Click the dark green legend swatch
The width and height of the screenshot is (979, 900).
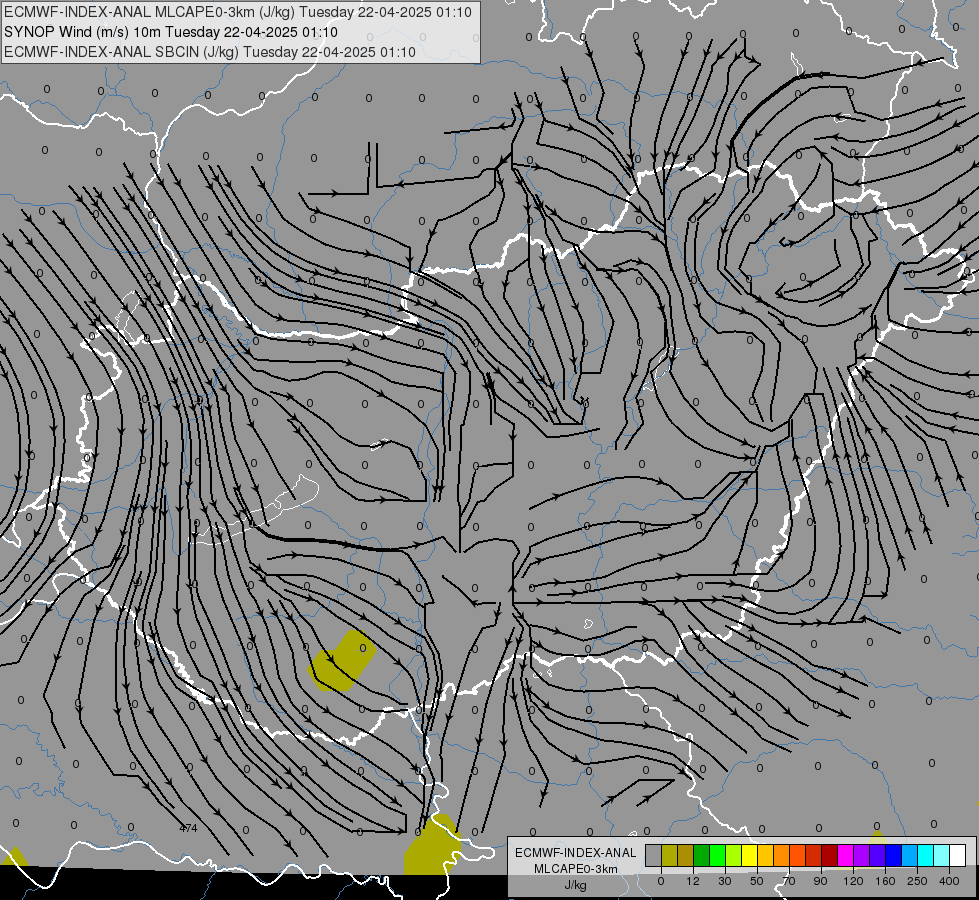pos(701,855)
